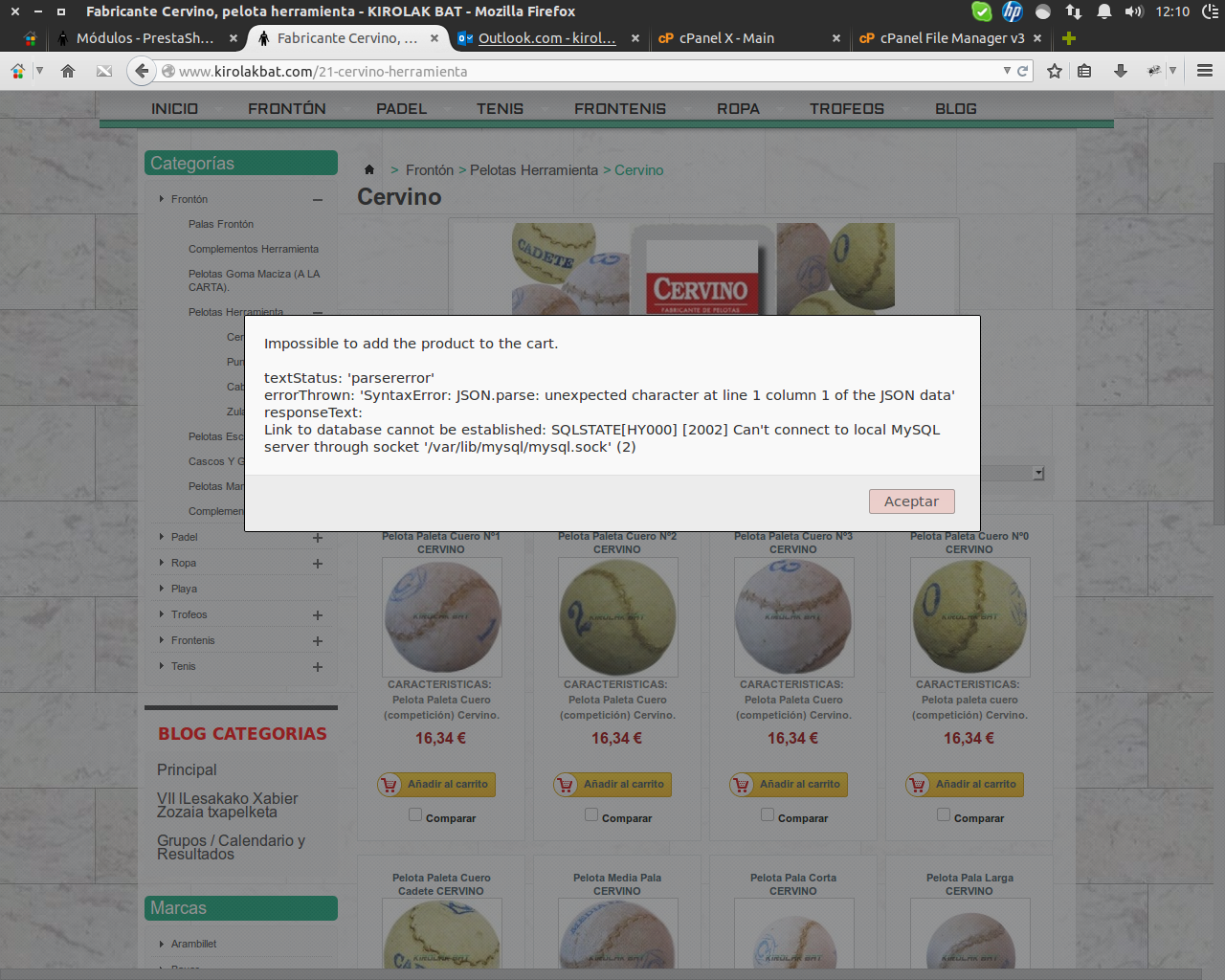This screenshot has width=1225, height=980.
Task: Add Pelota Paleta Cuero Nº2 to cart
Action: (612, 785)
